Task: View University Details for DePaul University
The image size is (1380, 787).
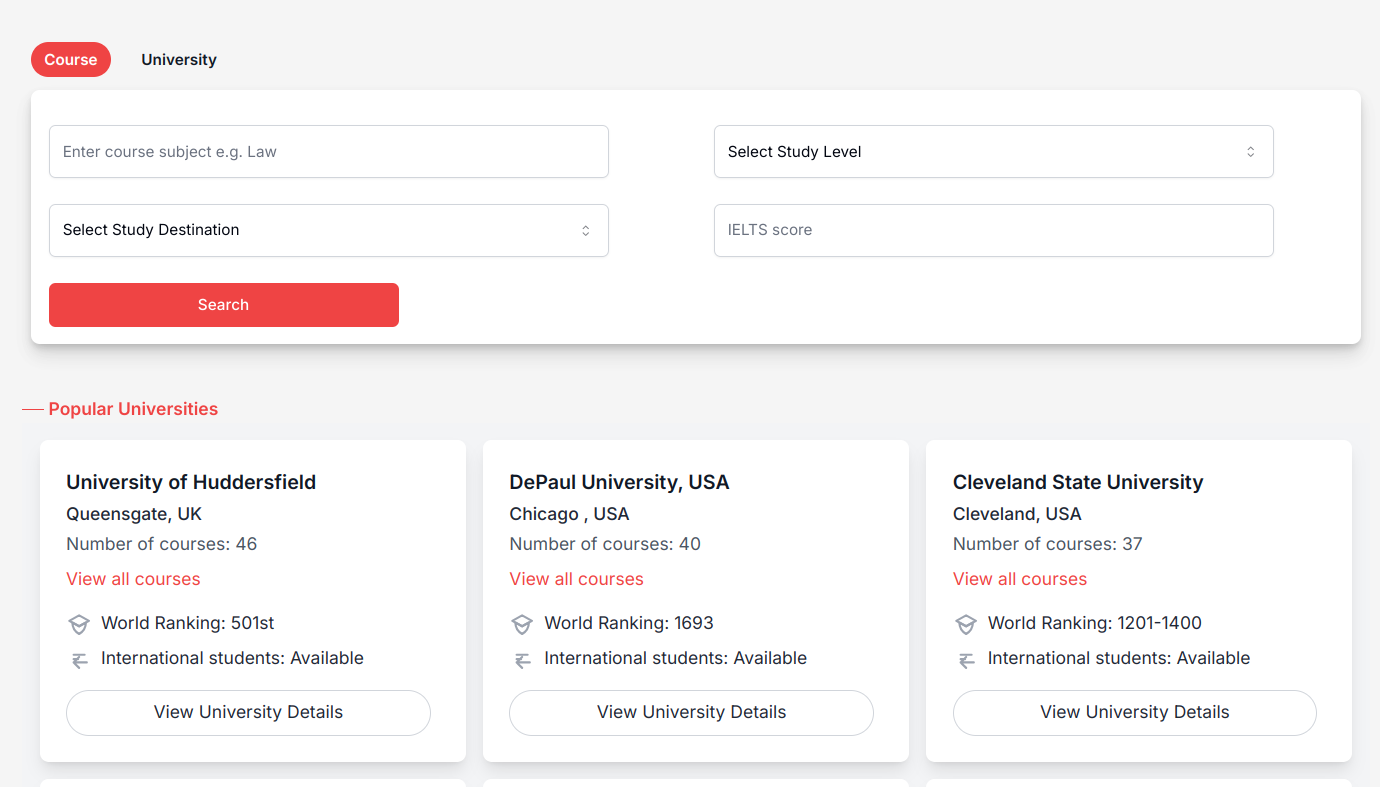Action: point(691,712)
